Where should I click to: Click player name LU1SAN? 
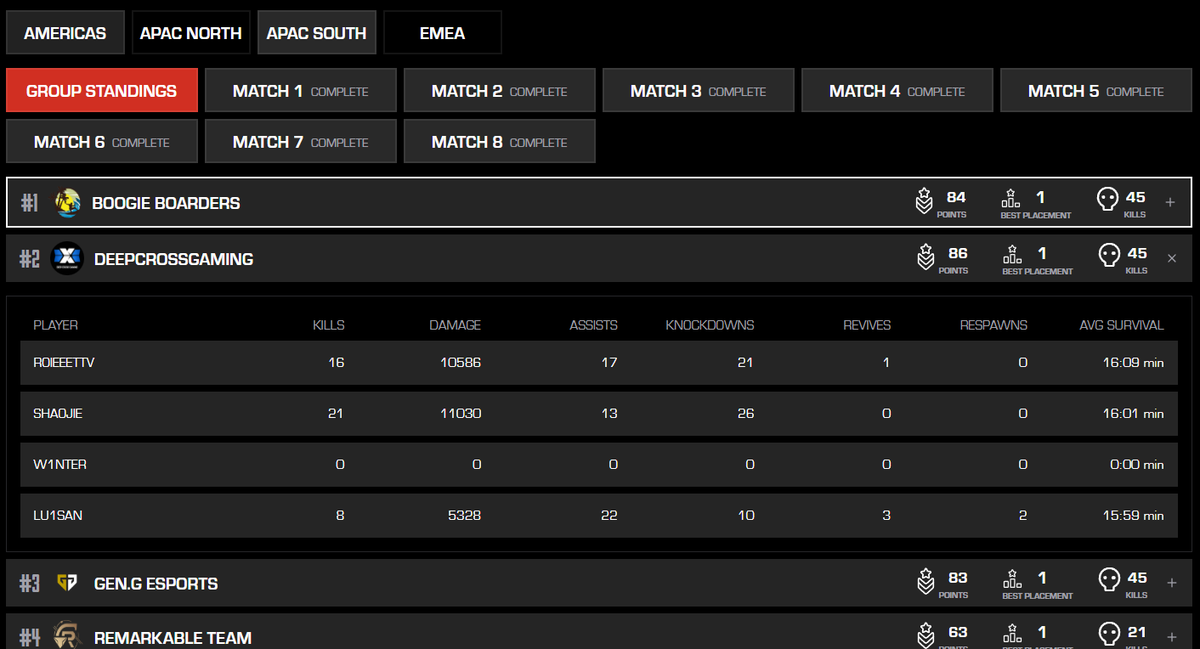pos(56,516)
